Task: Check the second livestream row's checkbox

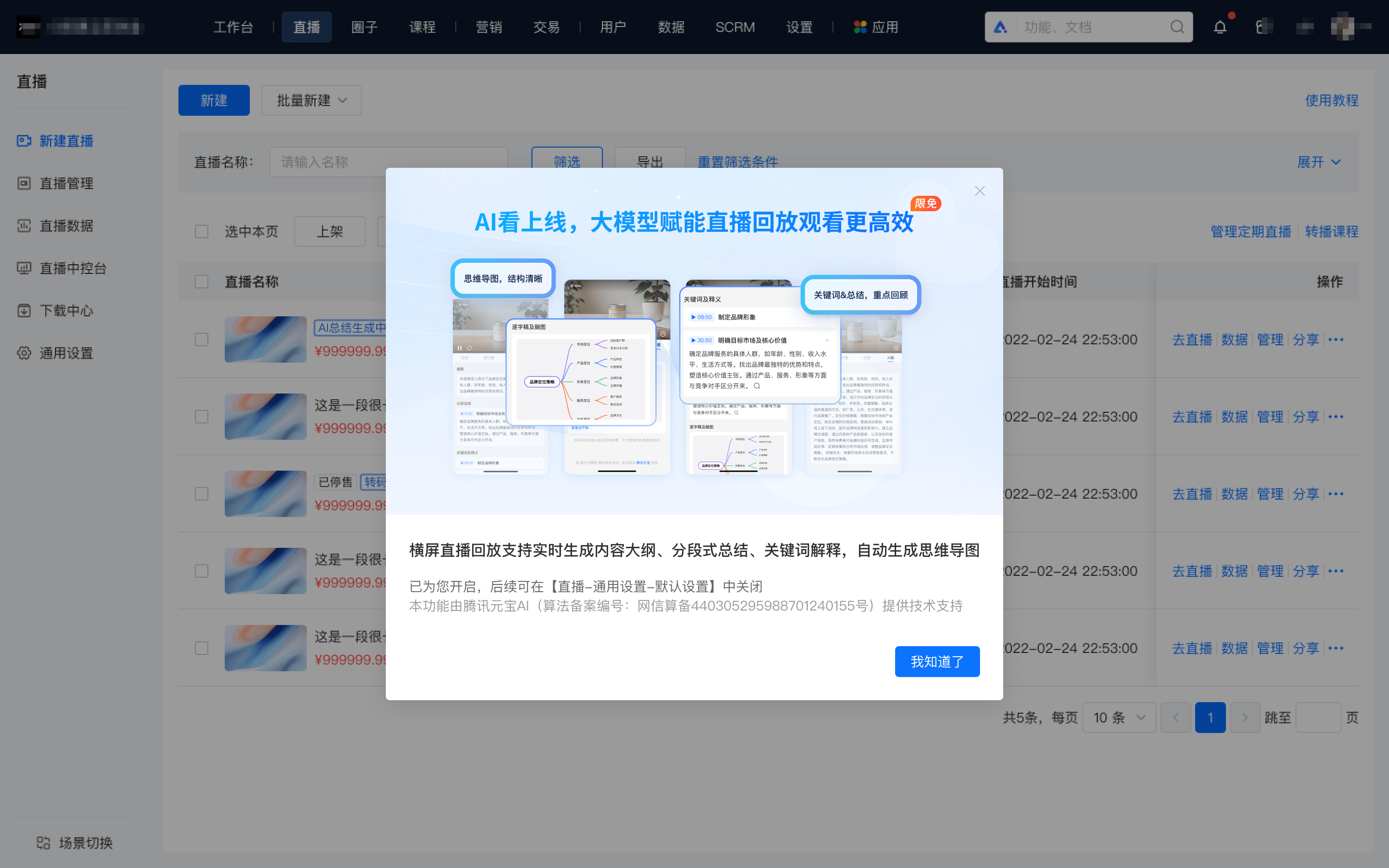Action: click(202, 417)
